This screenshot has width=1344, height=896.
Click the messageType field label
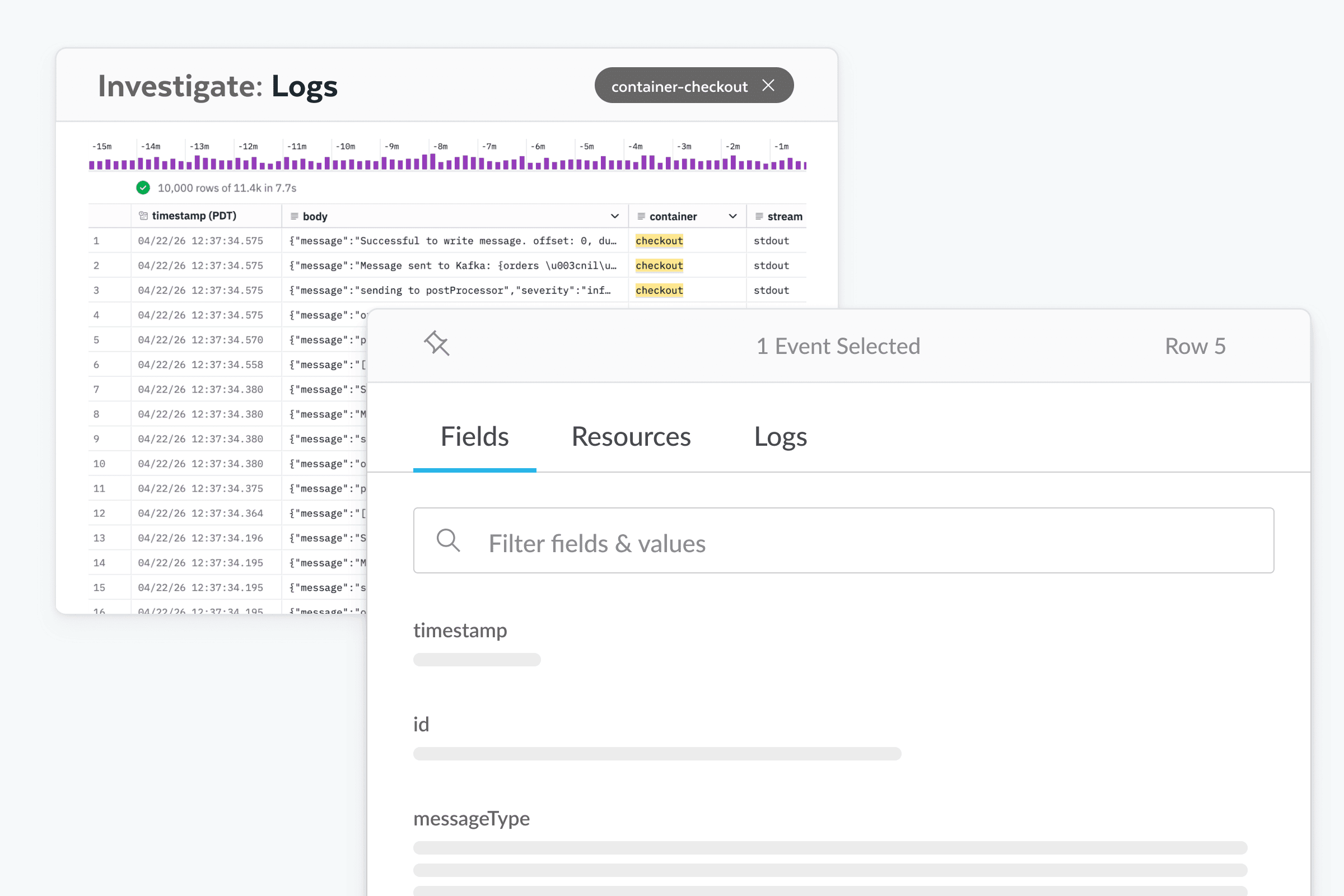(472, 819)
